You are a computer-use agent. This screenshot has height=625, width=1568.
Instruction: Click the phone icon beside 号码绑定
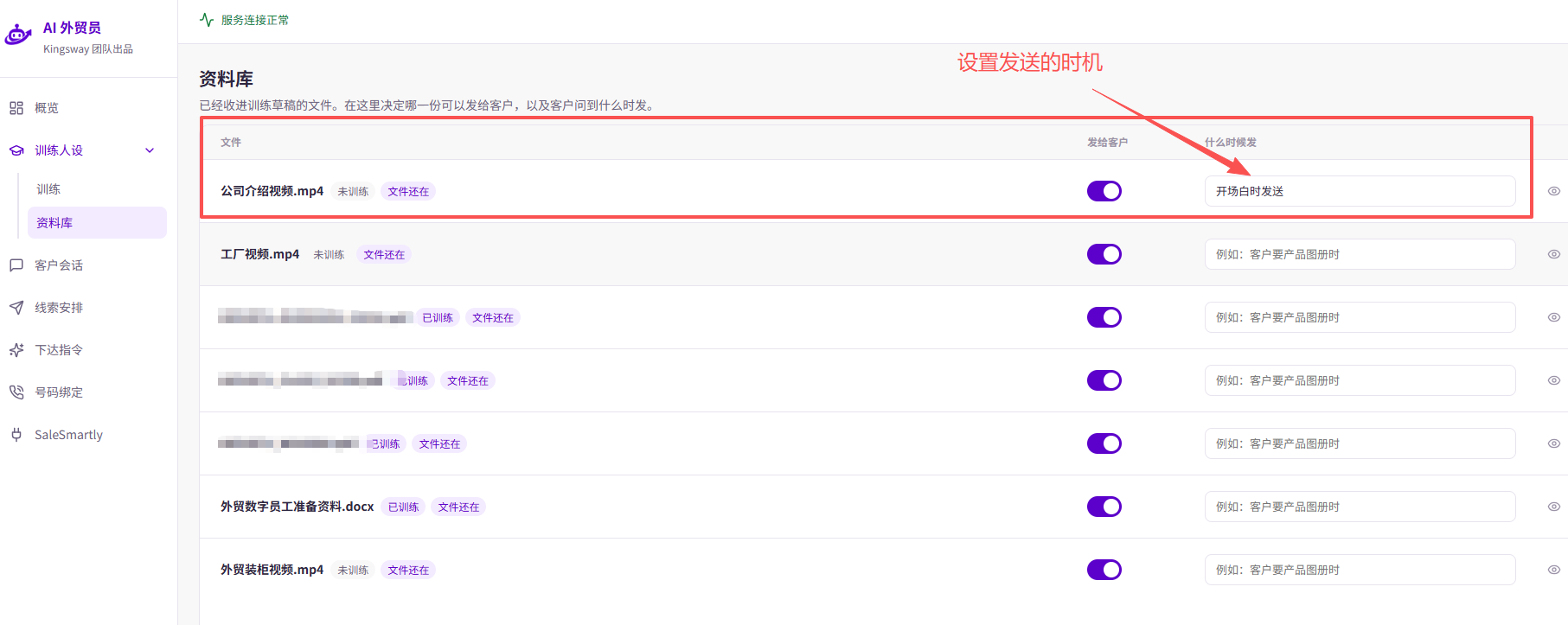pos(16,392)
